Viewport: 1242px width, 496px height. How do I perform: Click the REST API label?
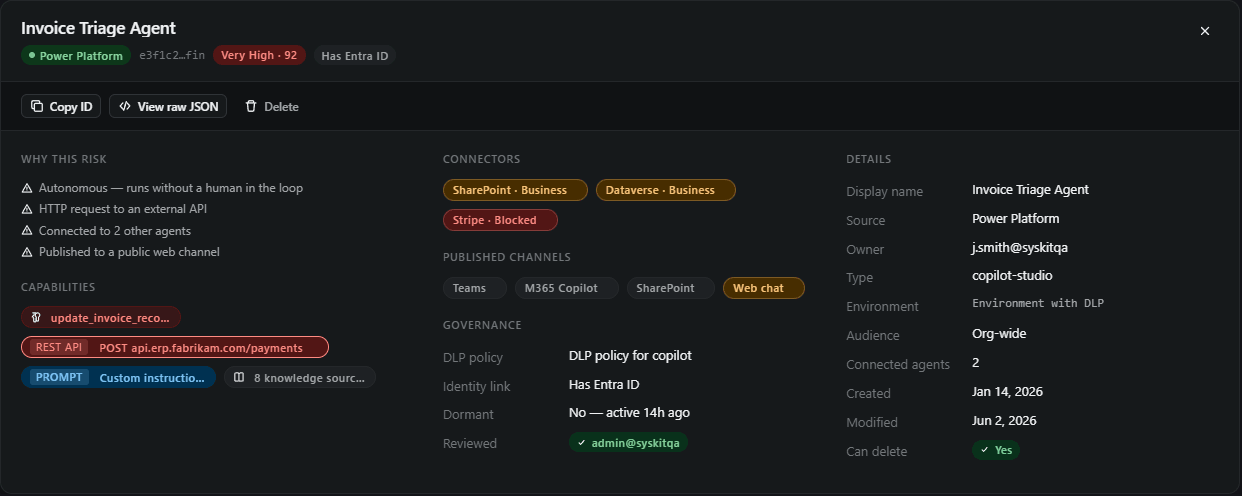coord(59,347)
